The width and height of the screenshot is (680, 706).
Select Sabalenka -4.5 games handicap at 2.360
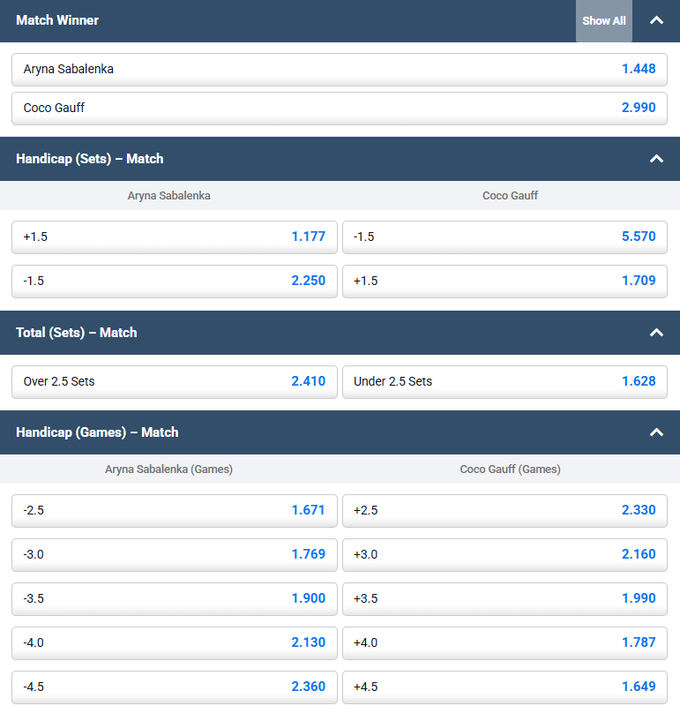coord(174,686)
